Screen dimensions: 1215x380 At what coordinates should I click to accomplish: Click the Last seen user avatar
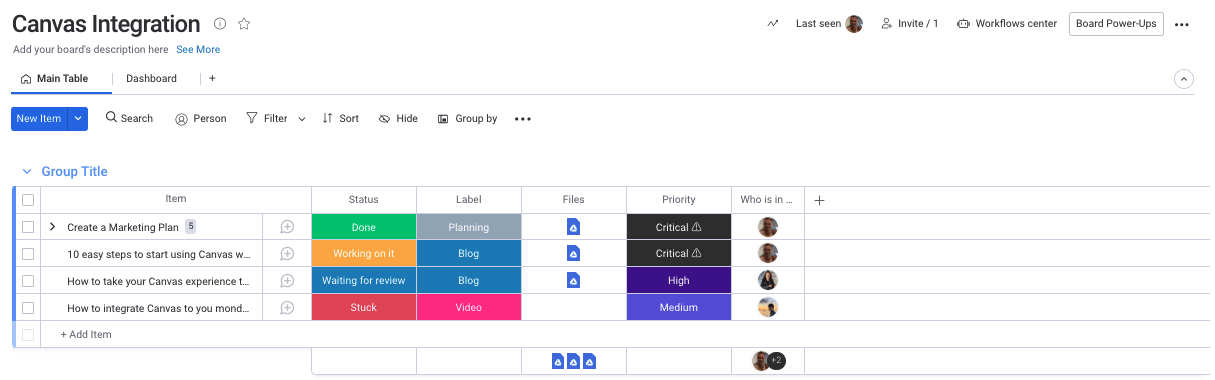854,24
